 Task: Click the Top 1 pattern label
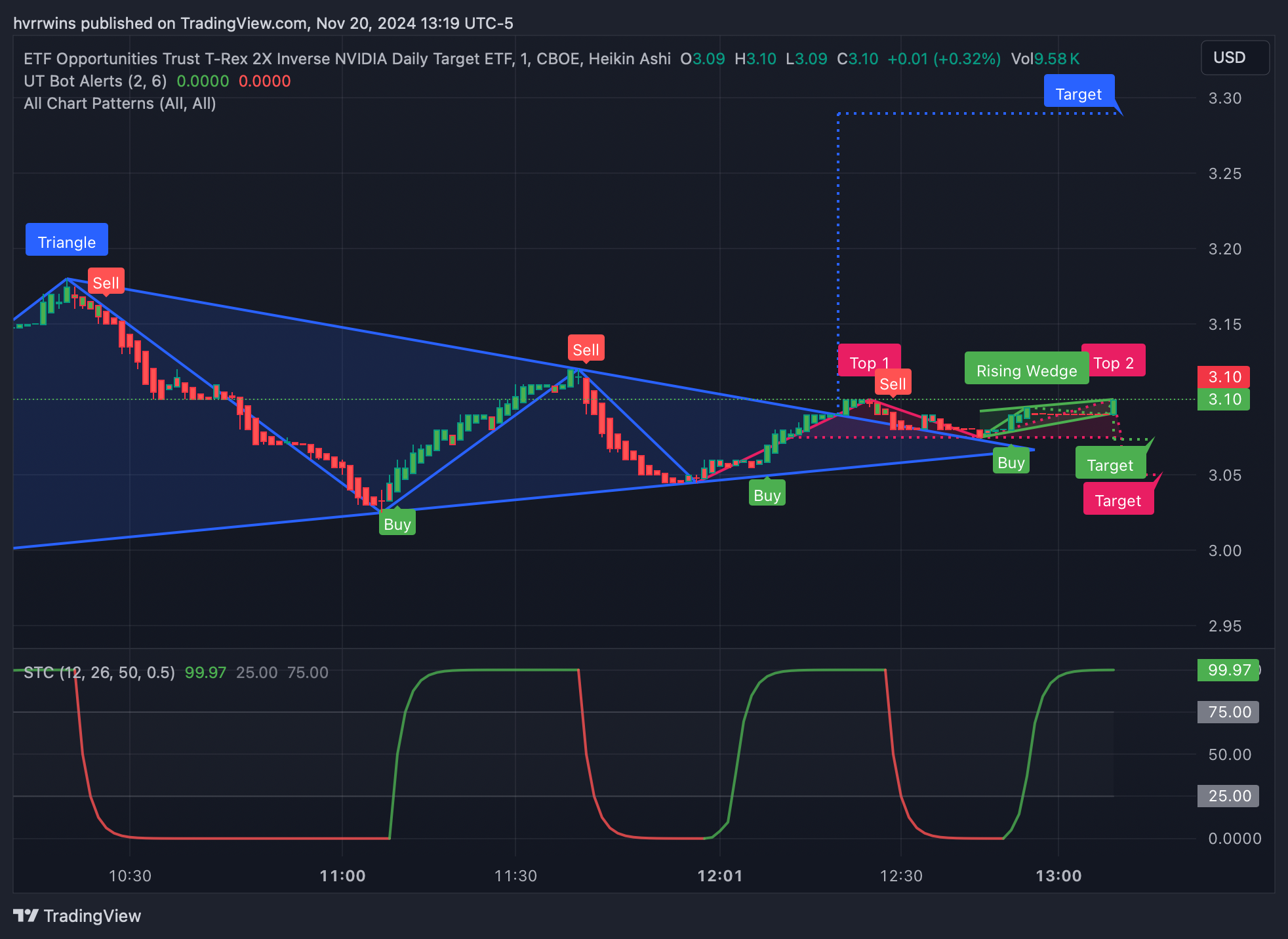pyautogui.click(x=869, y=361)
